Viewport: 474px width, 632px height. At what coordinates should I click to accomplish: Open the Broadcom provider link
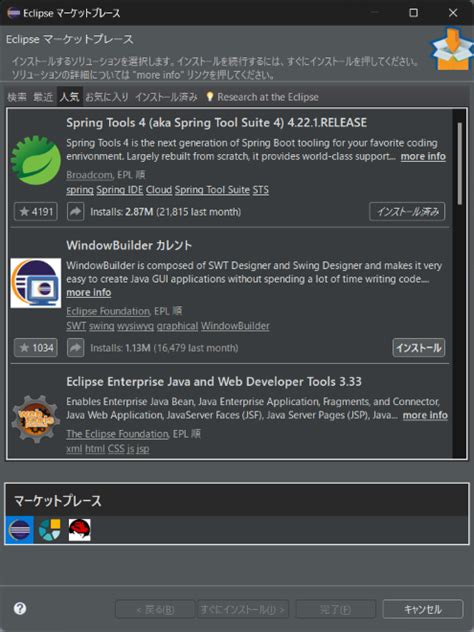[x=89, y=175]
